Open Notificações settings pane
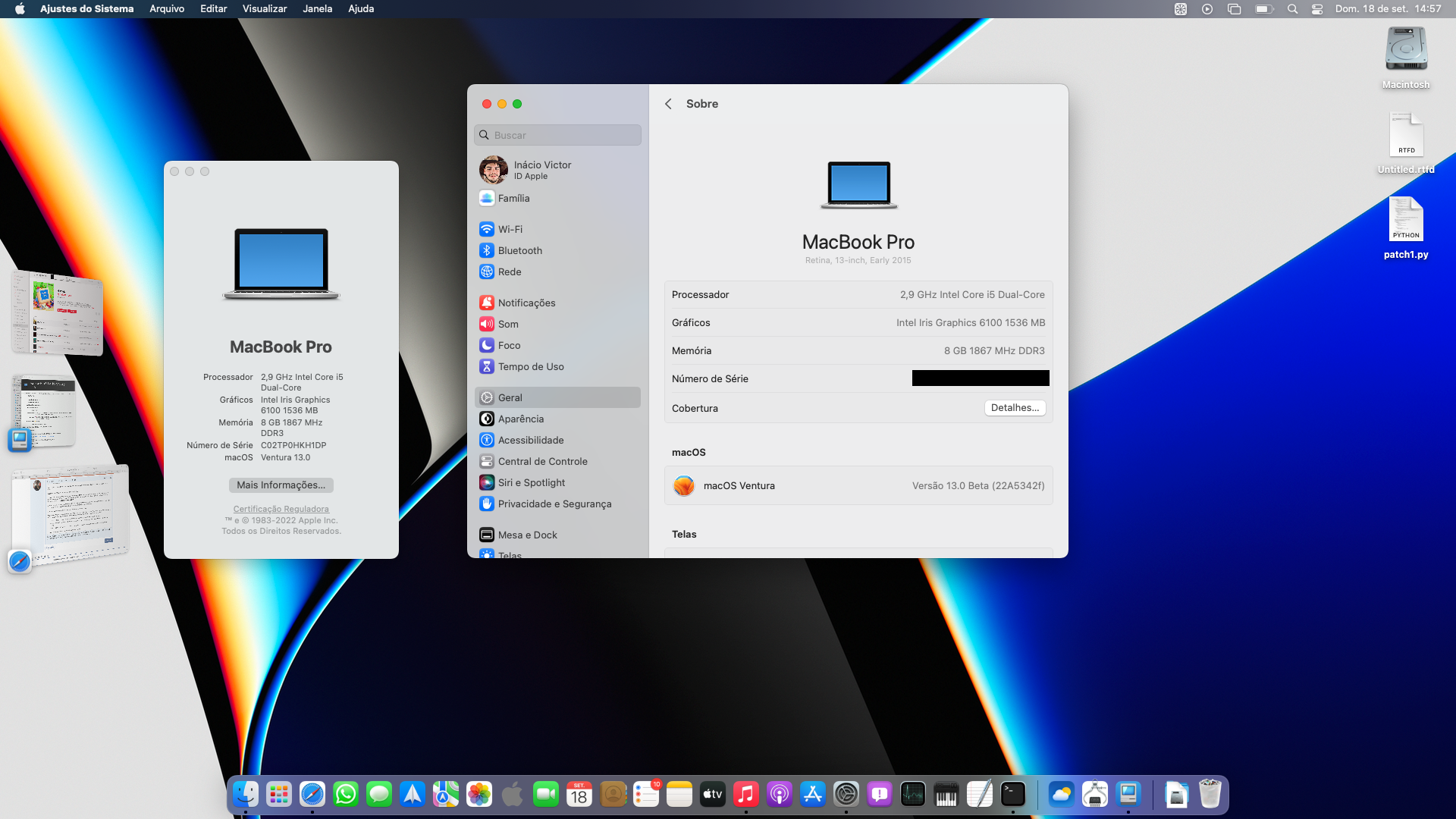This screenshot has height=819, width=1456. (x=526, y=303)
